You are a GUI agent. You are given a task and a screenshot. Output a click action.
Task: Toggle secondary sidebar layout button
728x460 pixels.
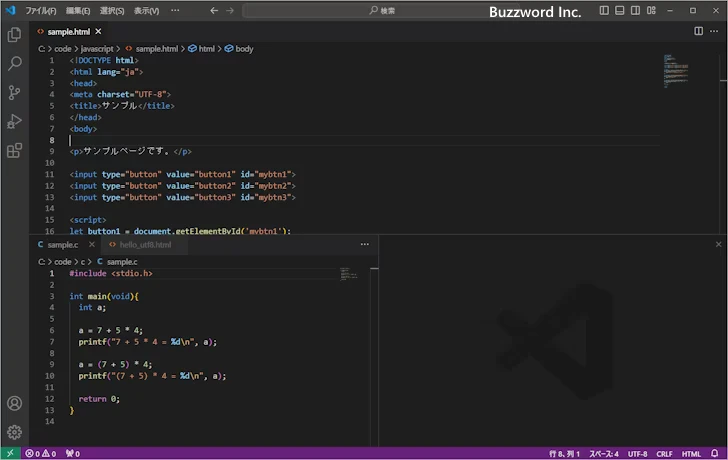(634, 10)
